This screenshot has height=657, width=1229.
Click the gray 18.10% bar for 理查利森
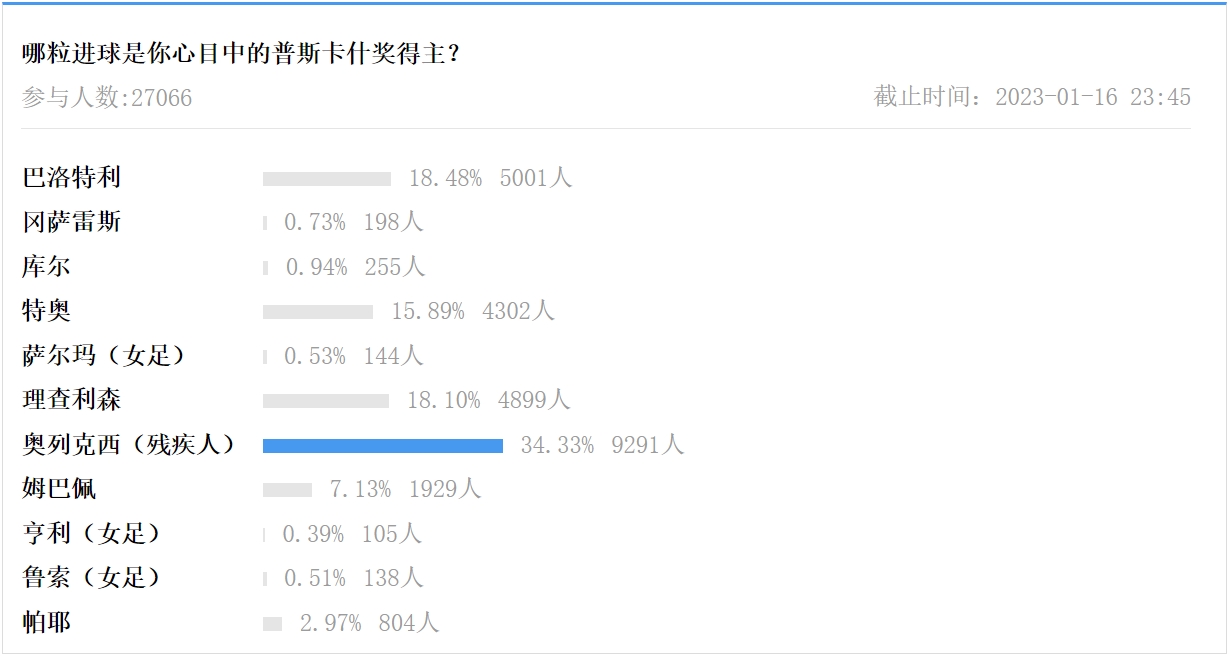click(326, 401)
